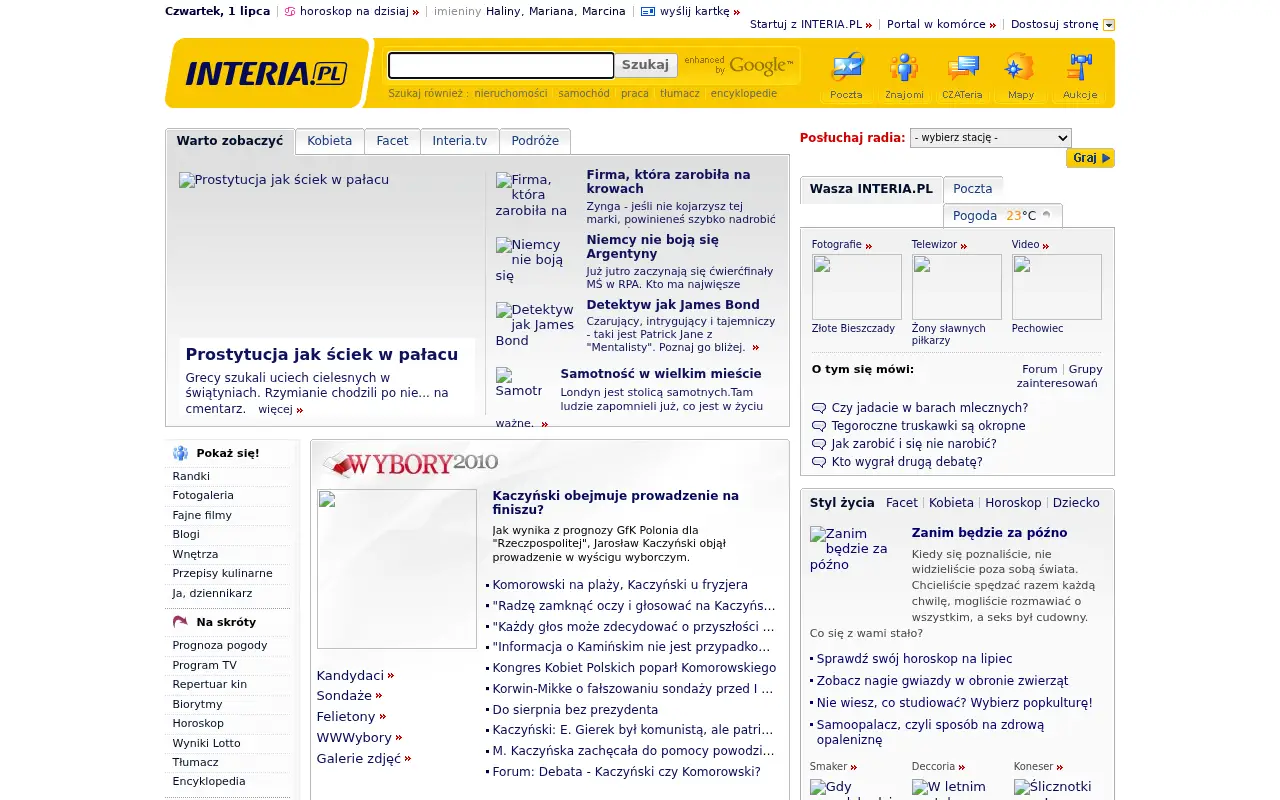Screen dimensions: 1280x800
Task: Open the Aukcje auctions icon
Action: click(1080, 76)
